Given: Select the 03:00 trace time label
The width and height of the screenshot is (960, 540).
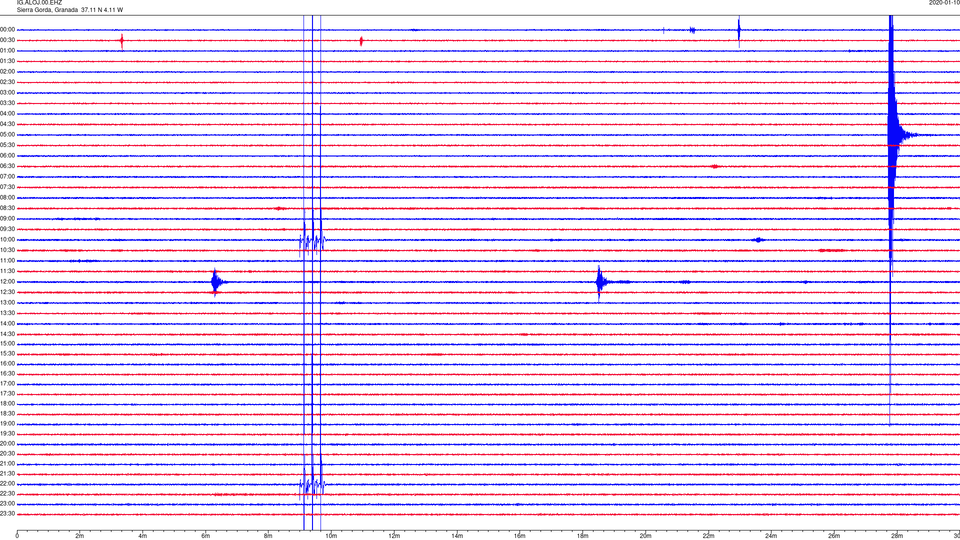Looking at the screenshot, I should click(7, 92).
